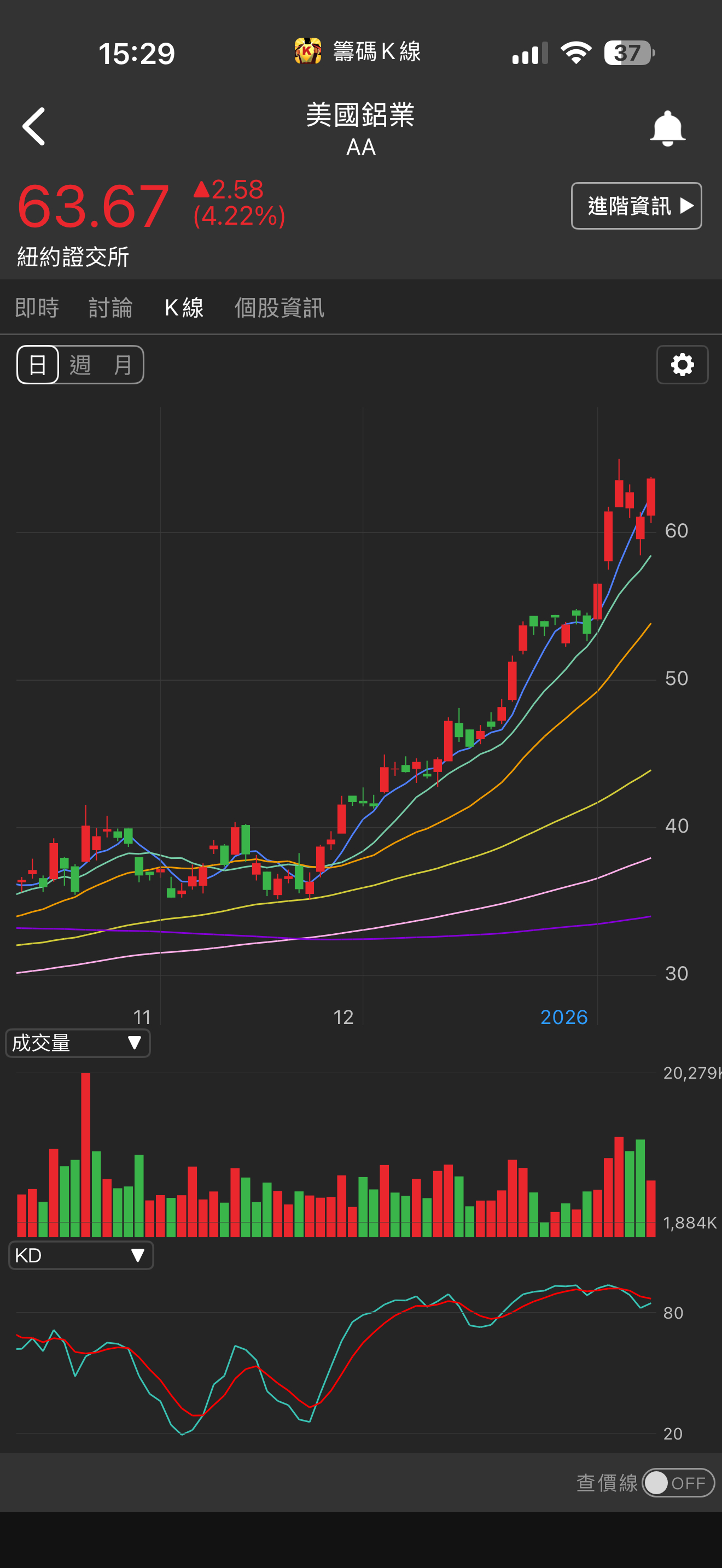Expand the KD indicator dropdown

(x=81, y=1255)
